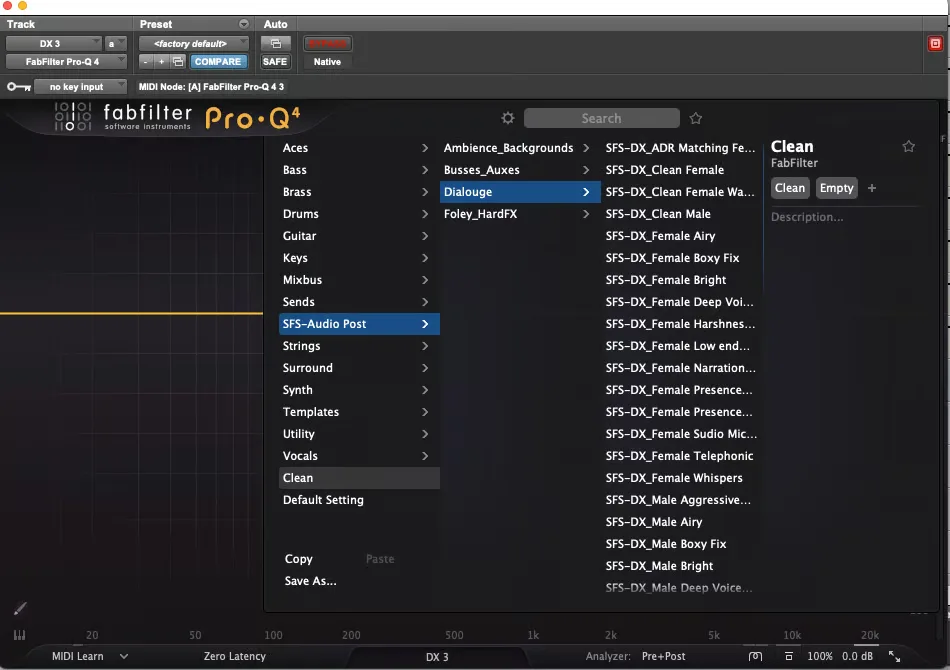Click the full screen resize arrows icon

(894, 656)
